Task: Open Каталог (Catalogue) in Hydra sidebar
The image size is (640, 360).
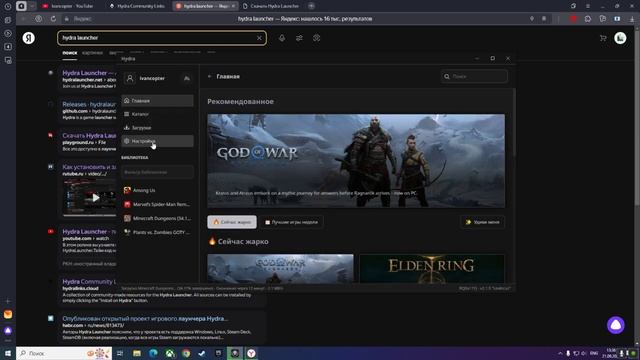Action: point(157,114)
